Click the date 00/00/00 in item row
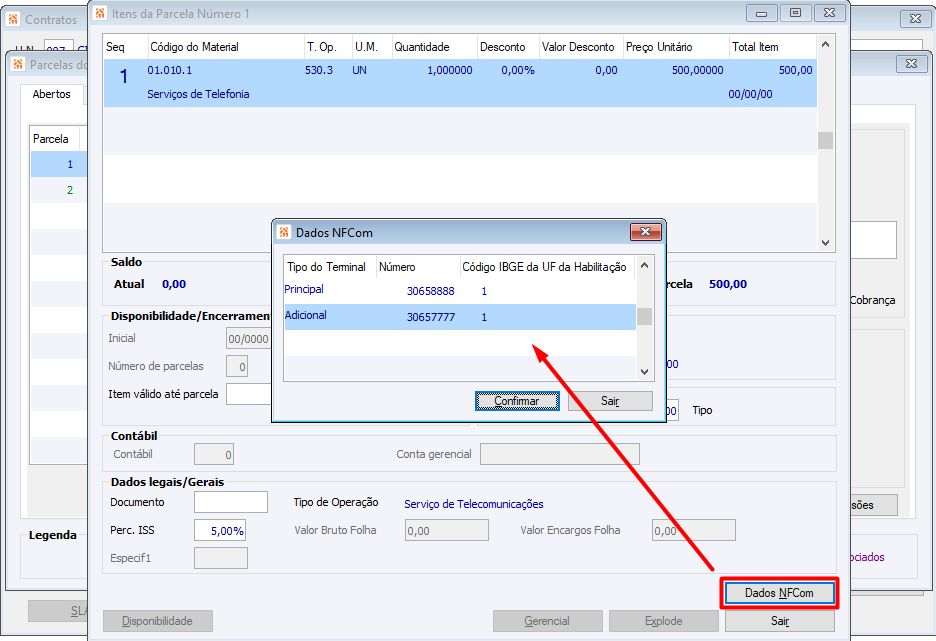Viewport: 936px width, 641px height. coord(750,94)
